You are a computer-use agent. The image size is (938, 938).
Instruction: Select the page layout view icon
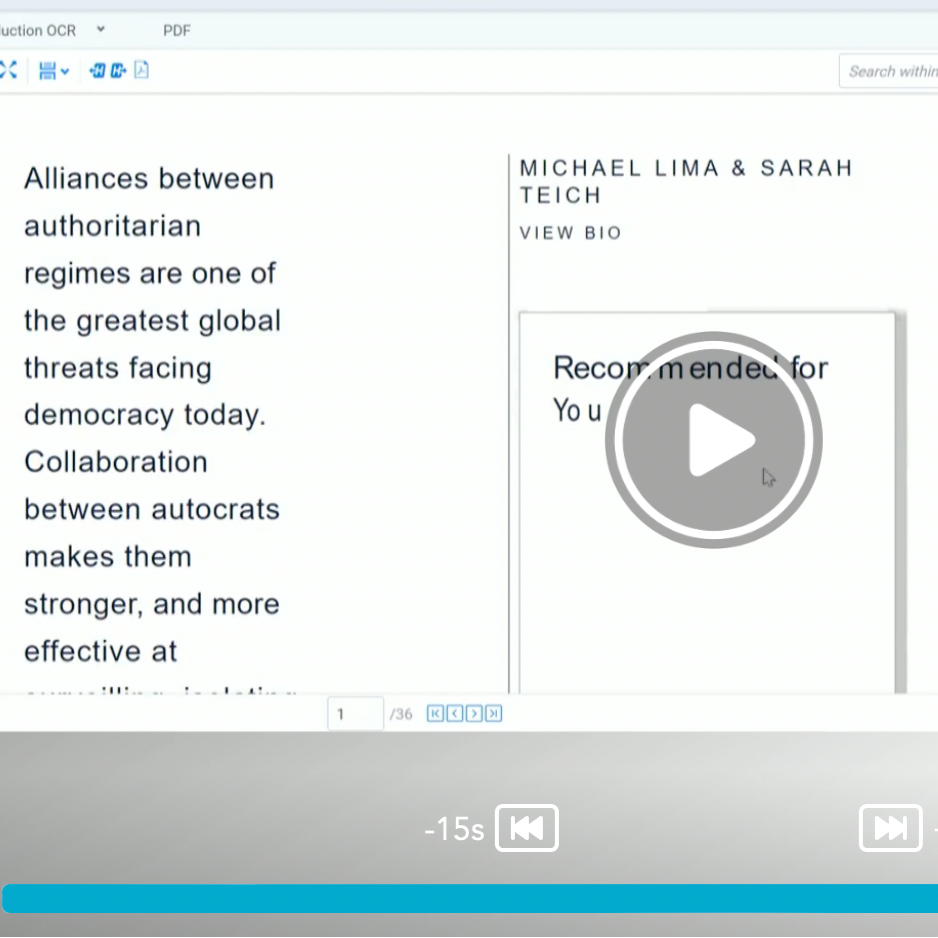point(47,70)
